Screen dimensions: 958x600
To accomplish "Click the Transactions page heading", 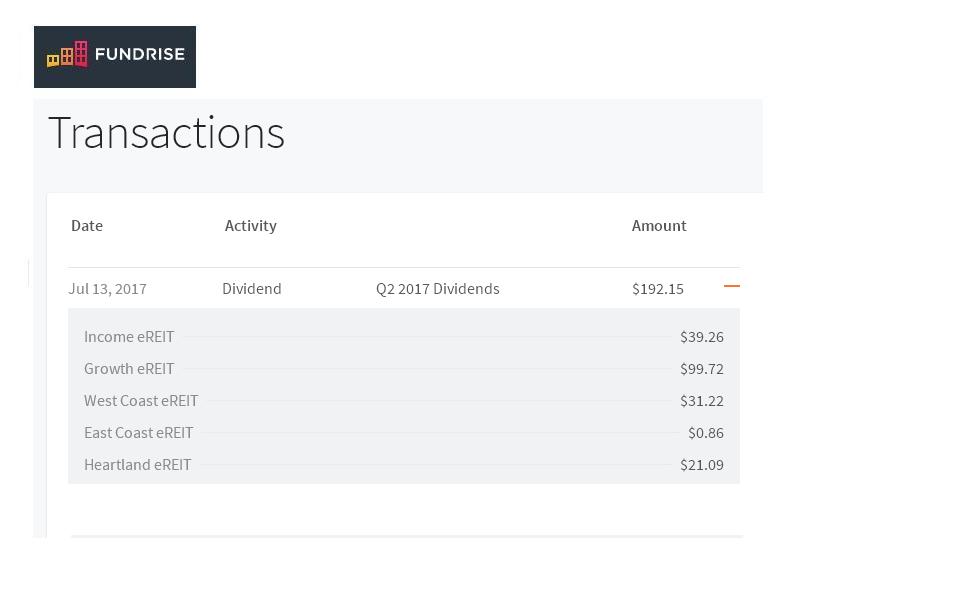I will click(x=166, y=133).
